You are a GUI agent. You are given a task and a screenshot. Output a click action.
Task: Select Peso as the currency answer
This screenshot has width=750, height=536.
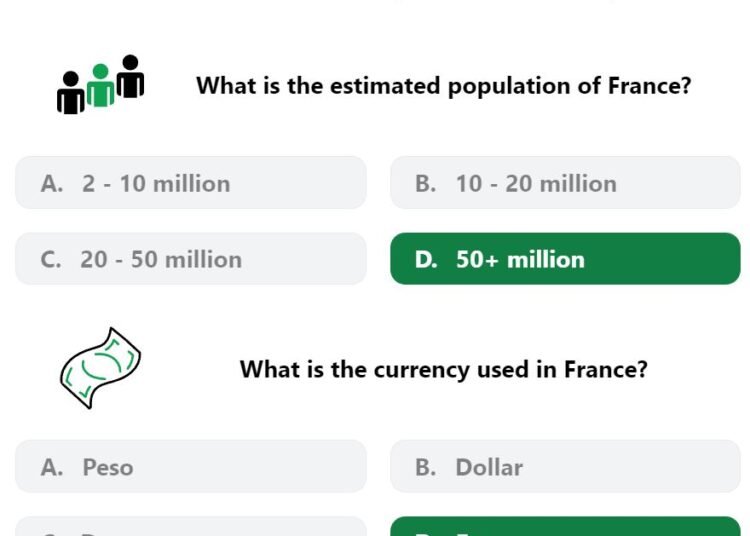click(191, 466)
